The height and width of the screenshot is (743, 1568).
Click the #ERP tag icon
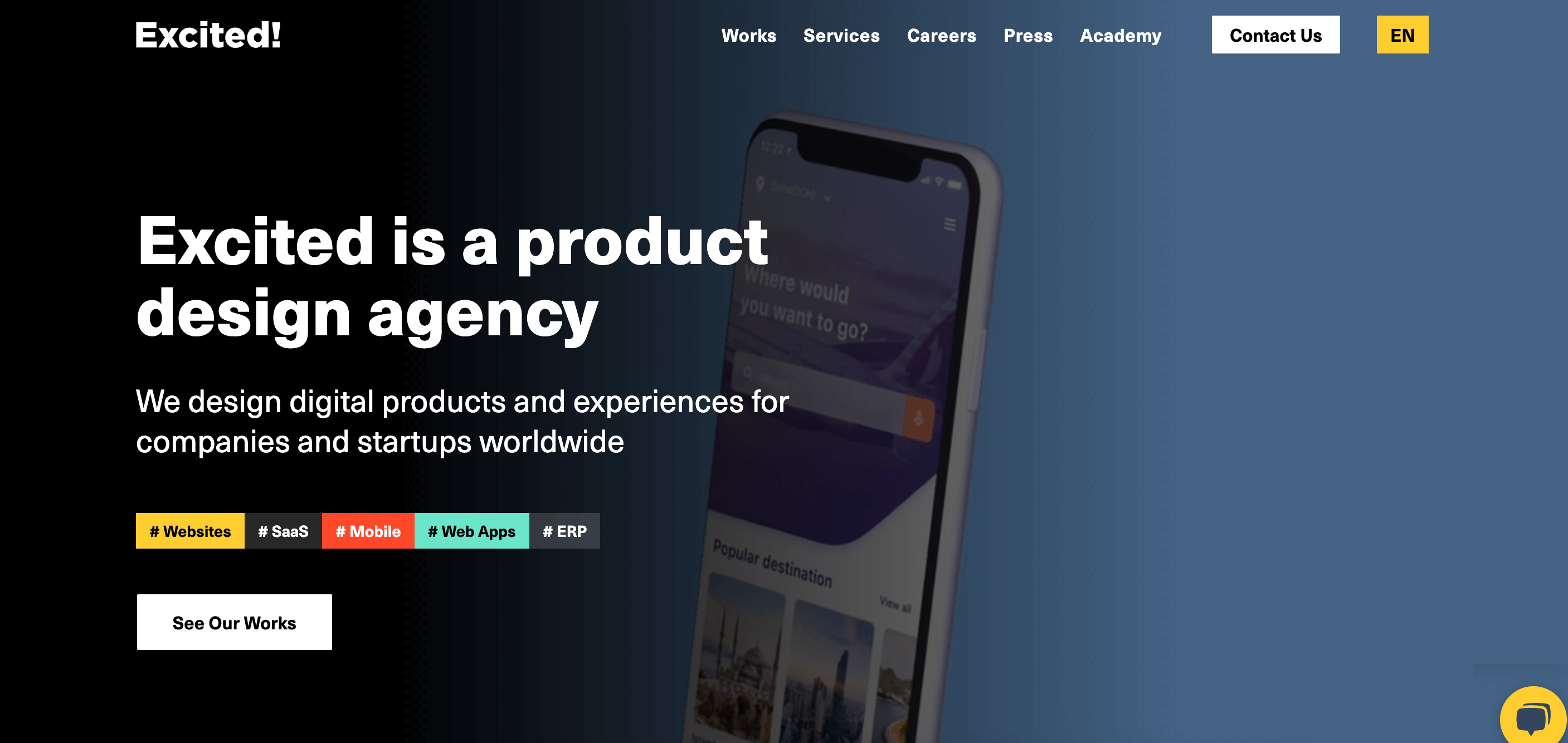pos(565,531)
